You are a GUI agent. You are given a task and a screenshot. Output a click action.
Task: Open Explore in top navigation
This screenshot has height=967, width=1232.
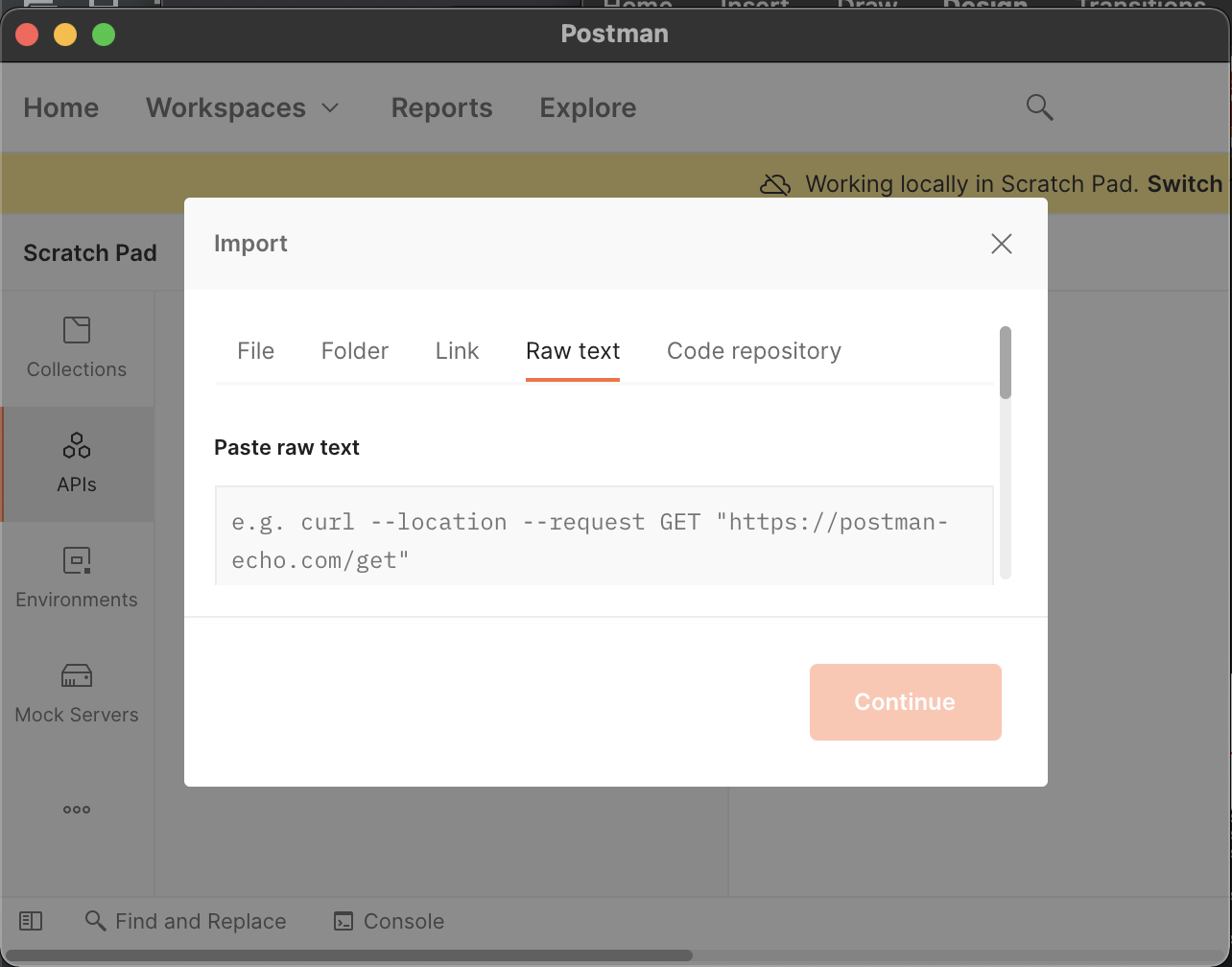coord(588,107)
